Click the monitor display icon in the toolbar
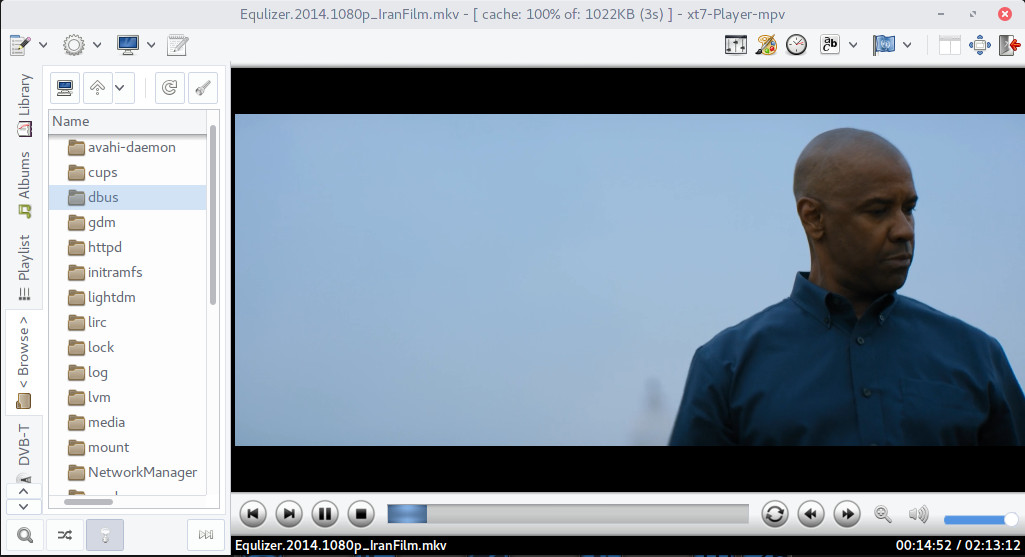The image size is (1025, 557). pos(127,45)
